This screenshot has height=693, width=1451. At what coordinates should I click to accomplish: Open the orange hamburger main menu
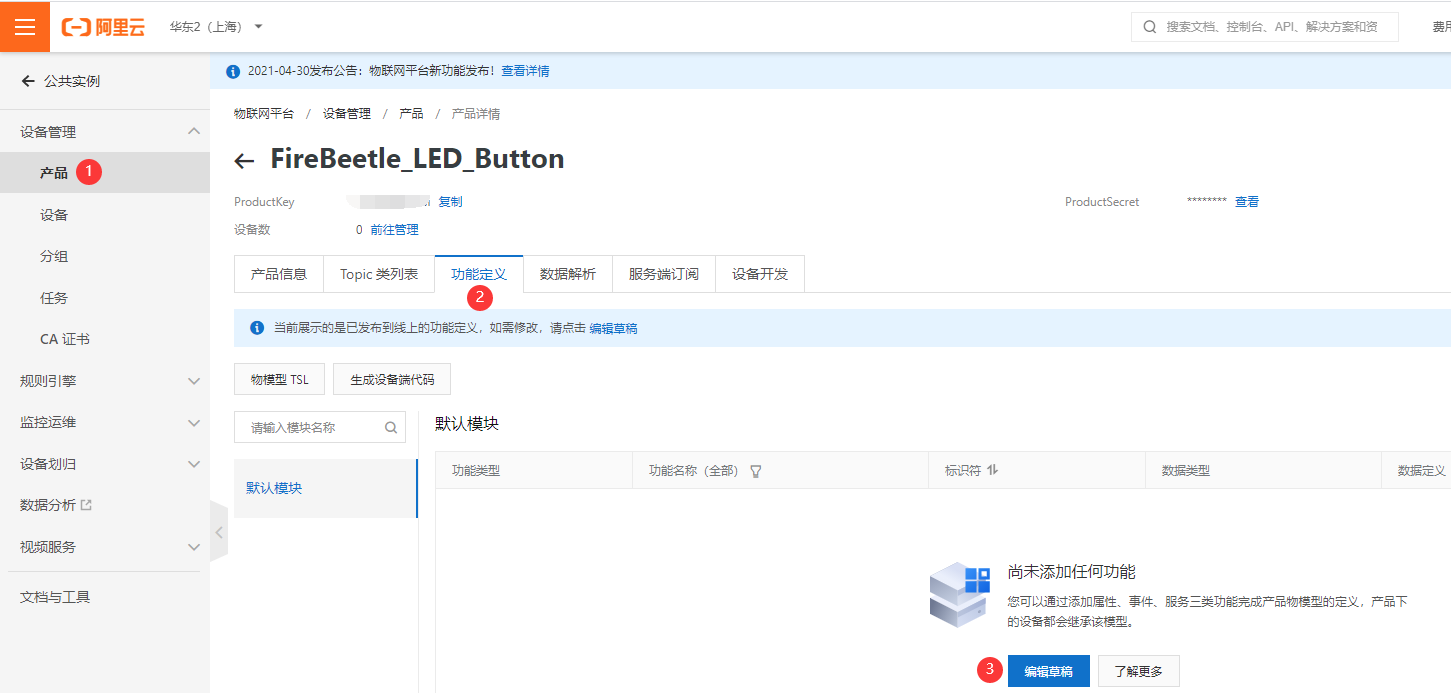[25, 26]
